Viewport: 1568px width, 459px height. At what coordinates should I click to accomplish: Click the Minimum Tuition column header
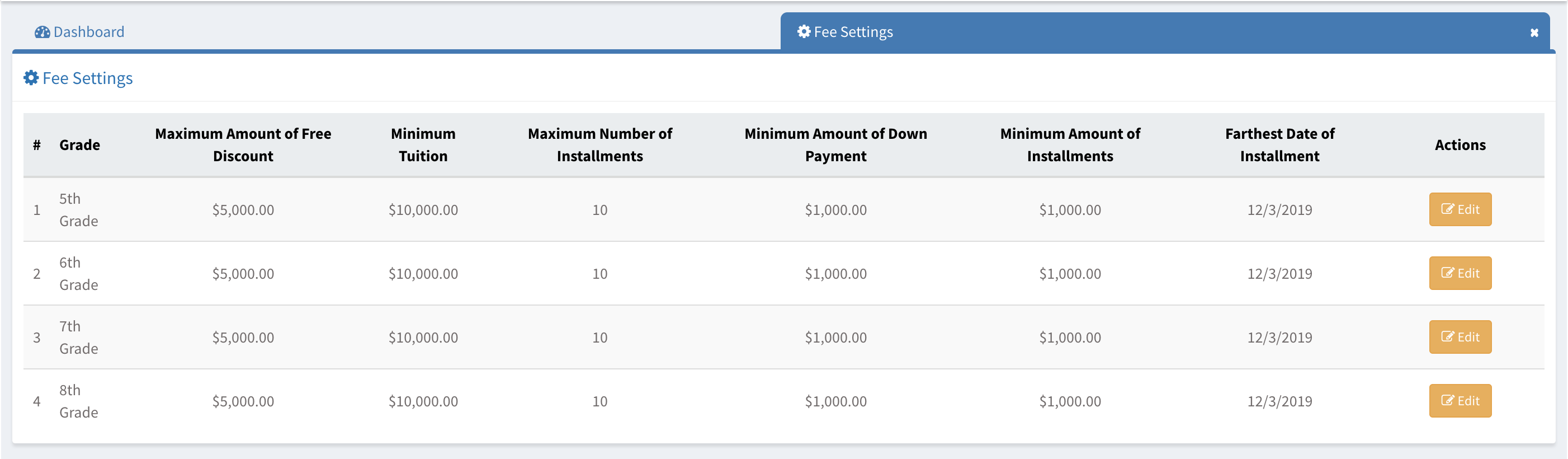point(423,145)
